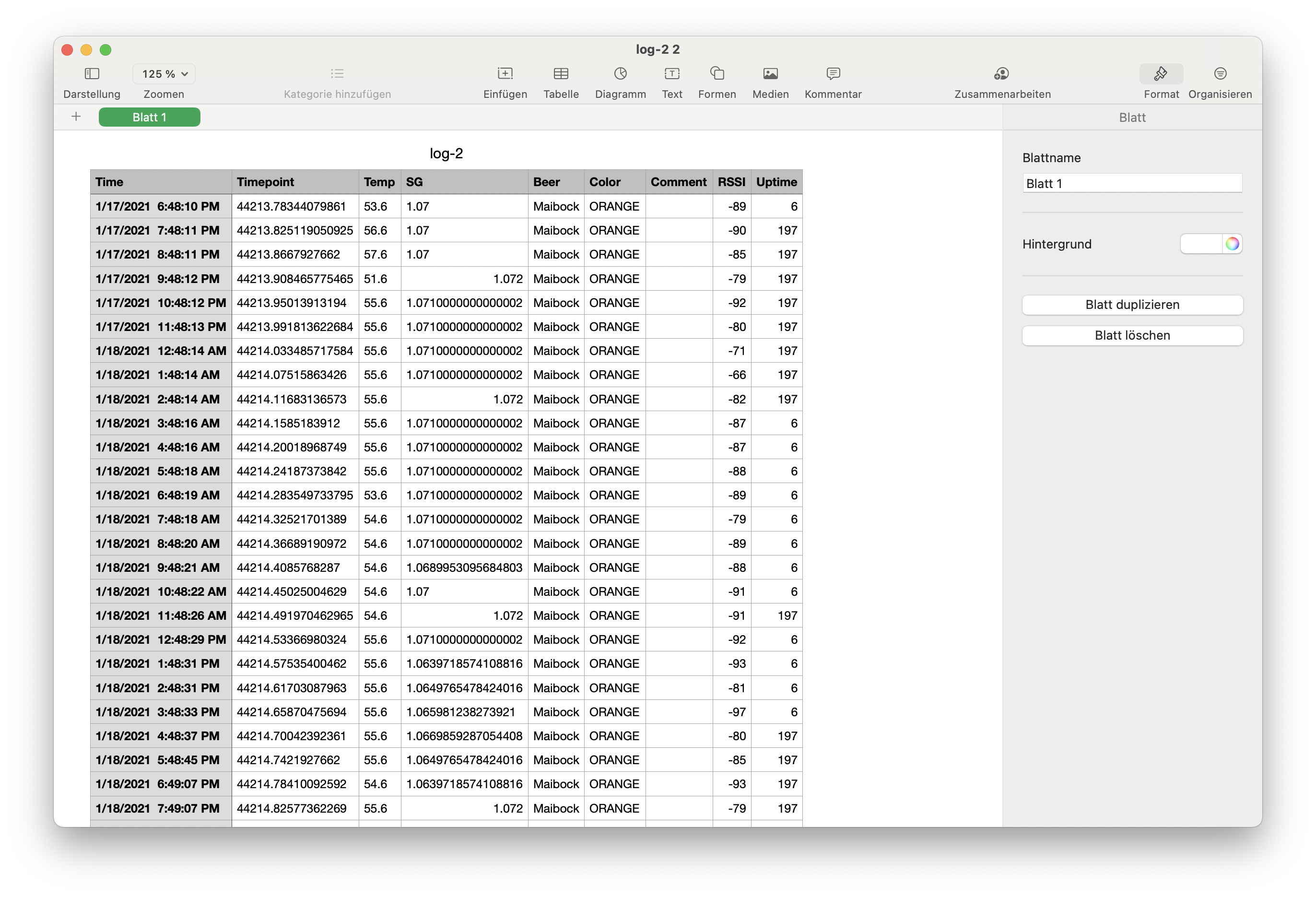
Task: Click the Blatt duplizieren button
Action: pos(1132,305)
